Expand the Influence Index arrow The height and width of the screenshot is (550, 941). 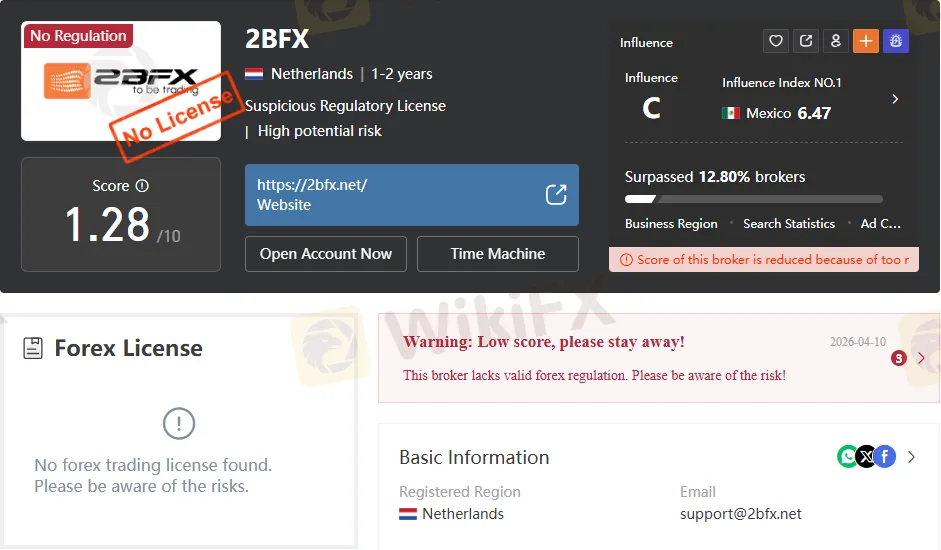click(895, 99)
